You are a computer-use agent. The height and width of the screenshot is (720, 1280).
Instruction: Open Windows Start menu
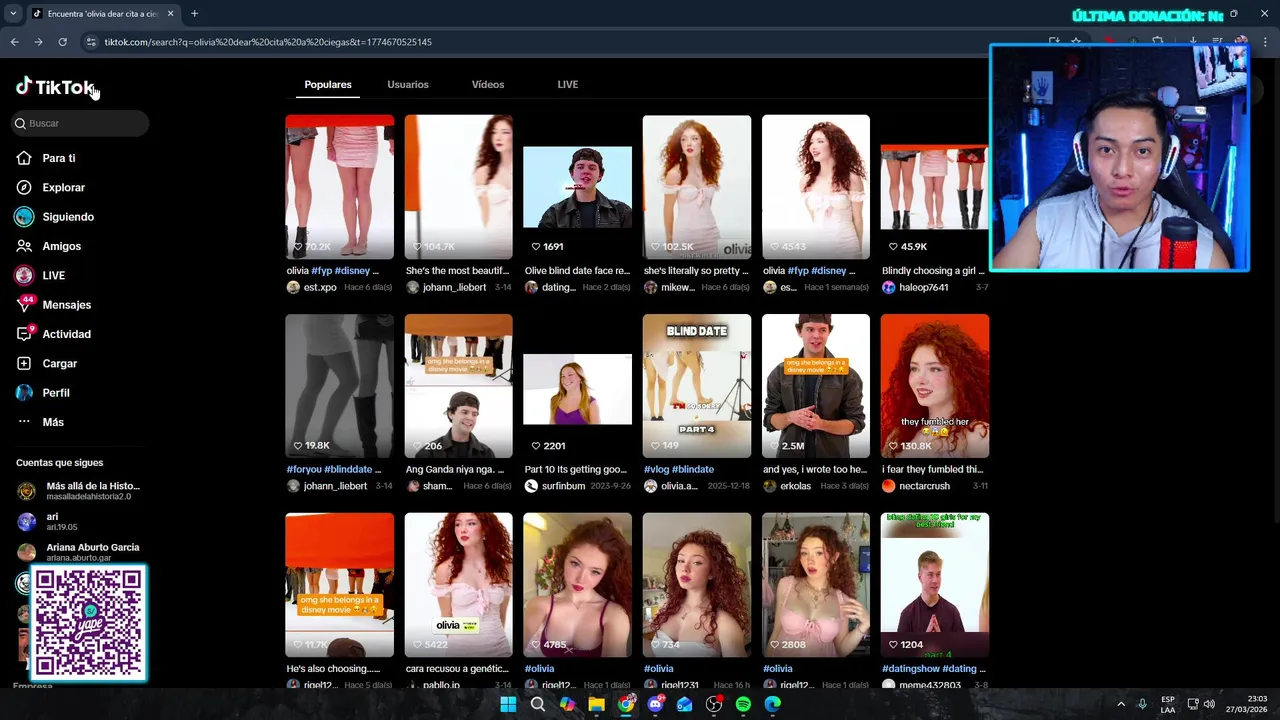click(508, 704)
